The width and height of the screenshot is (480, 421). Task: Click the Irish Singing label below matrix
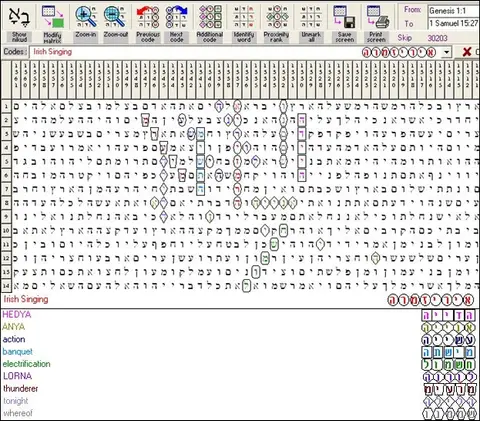click(x=26, y=299)
